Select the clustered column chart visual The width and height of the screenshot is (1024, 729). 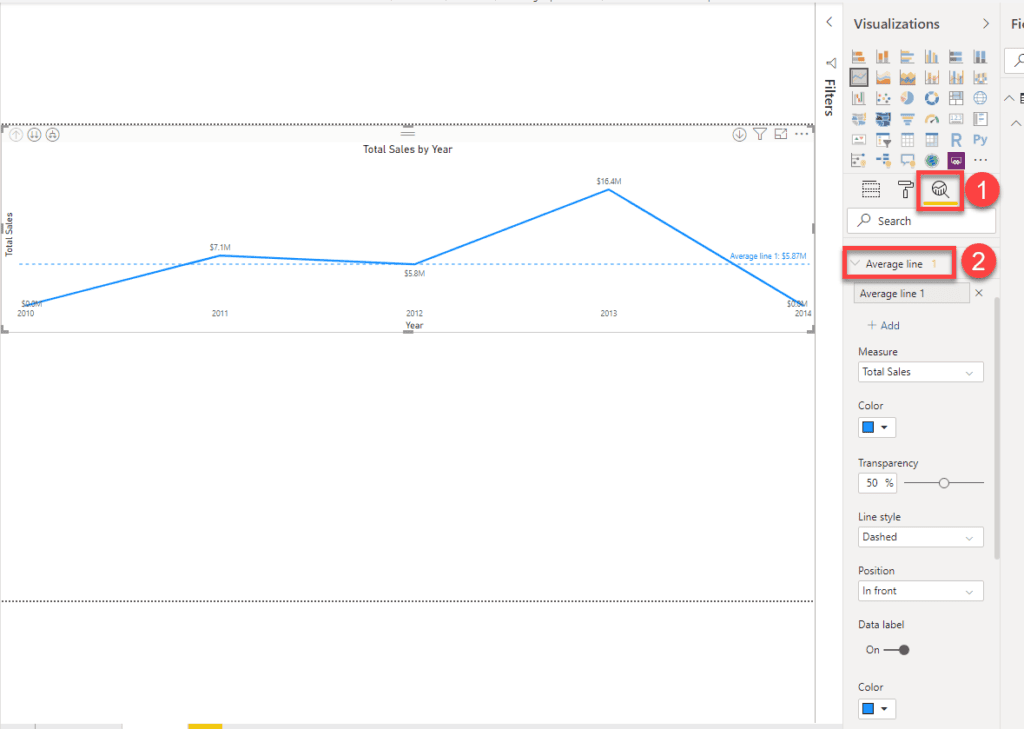tap(931, 57)
